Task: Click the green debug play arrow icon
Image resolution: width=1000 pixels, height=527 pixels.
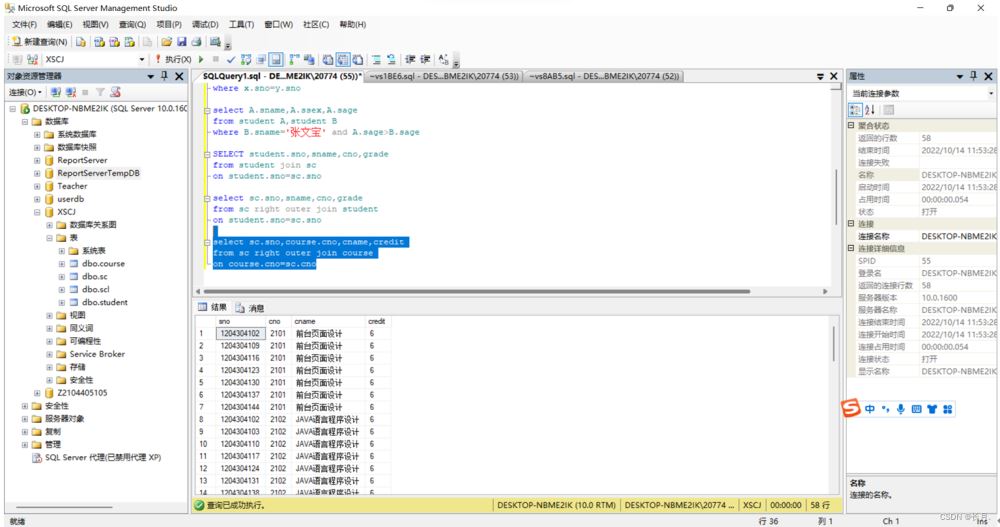Action: 203,60
